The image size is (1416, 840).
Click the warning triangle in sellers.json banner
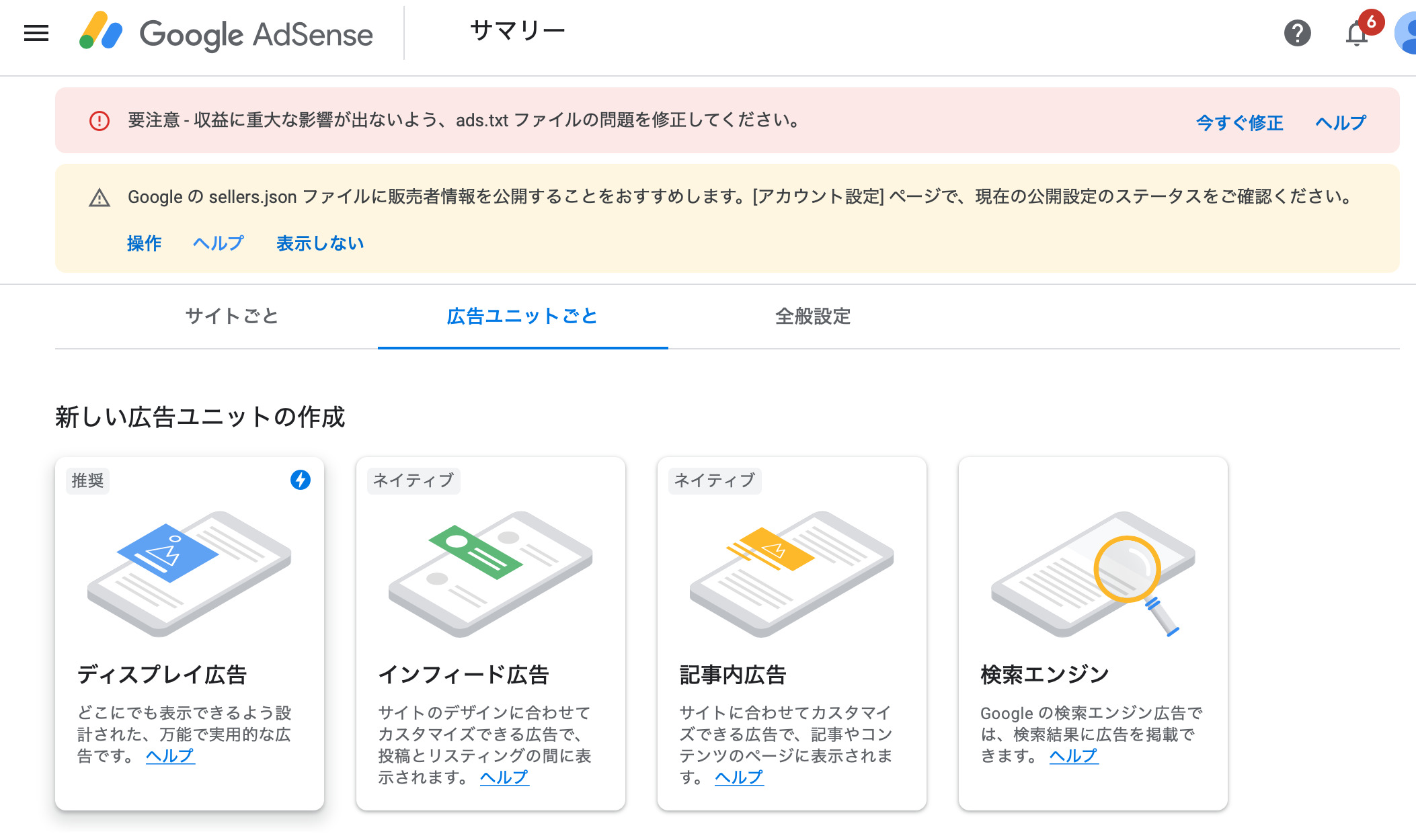pyautogui.click(x=100, y=198)
